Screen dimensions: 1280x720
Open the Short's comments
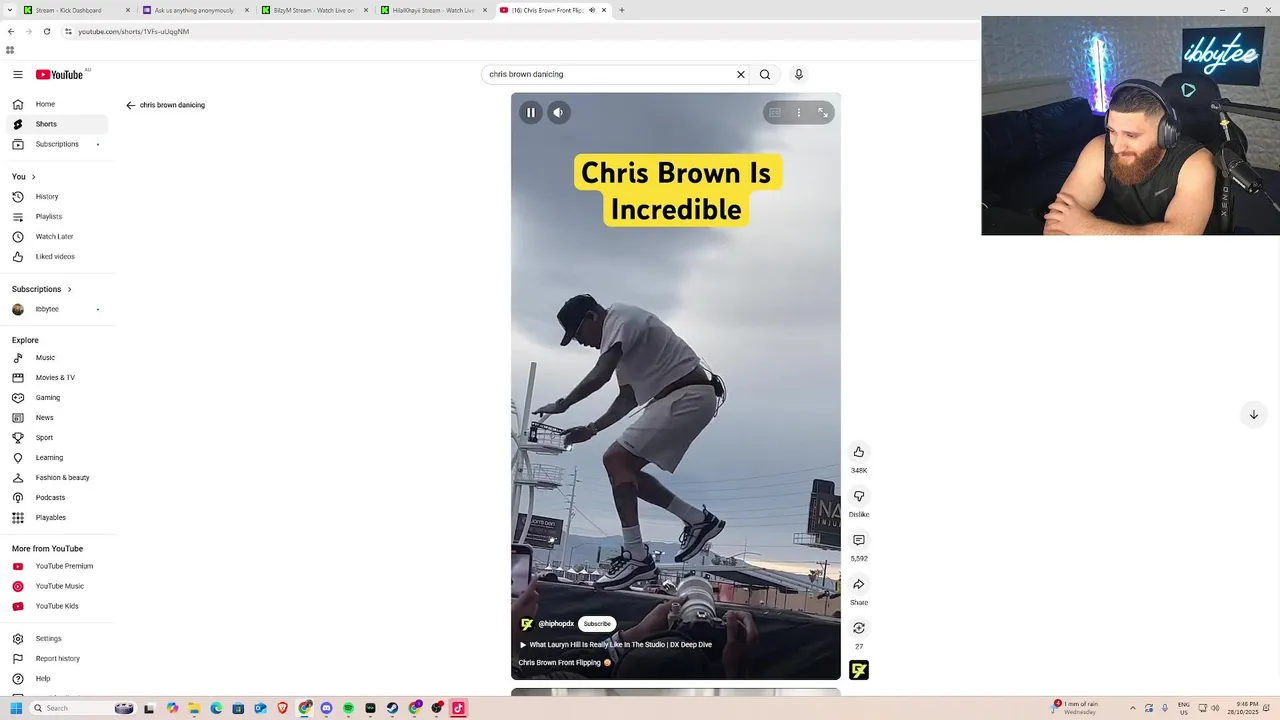859,540
